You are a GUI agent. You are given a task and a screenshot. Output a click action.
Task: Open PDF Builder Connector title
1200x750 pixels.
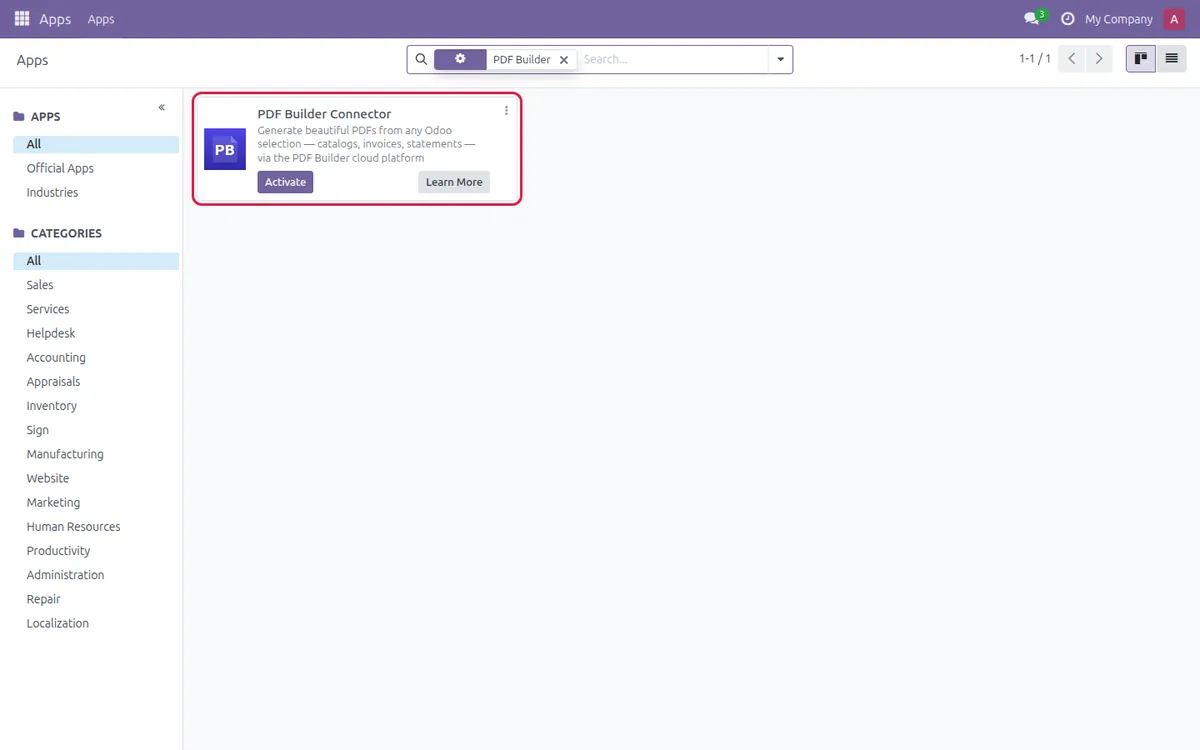click(x=324, y=114)
